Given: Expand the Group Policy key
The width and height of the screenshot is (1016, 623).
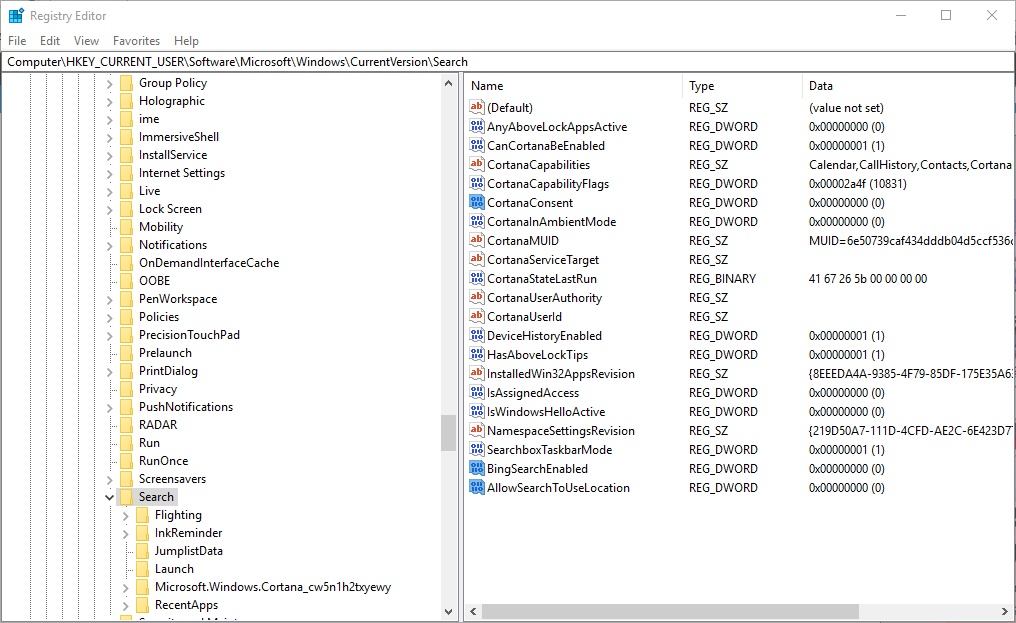Looking at the screenshot, I should coord(110,84).
